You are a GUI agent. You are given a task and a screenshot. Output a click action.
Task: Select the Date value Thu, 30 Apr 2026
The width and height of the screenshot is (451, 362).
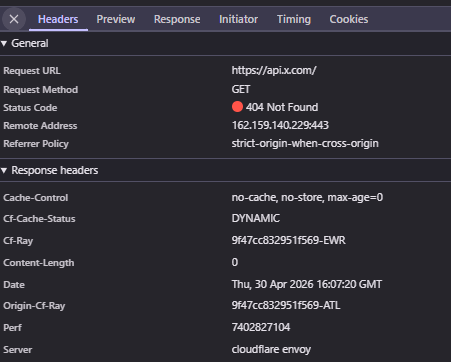pyautogui.click(x=307, y=284)
